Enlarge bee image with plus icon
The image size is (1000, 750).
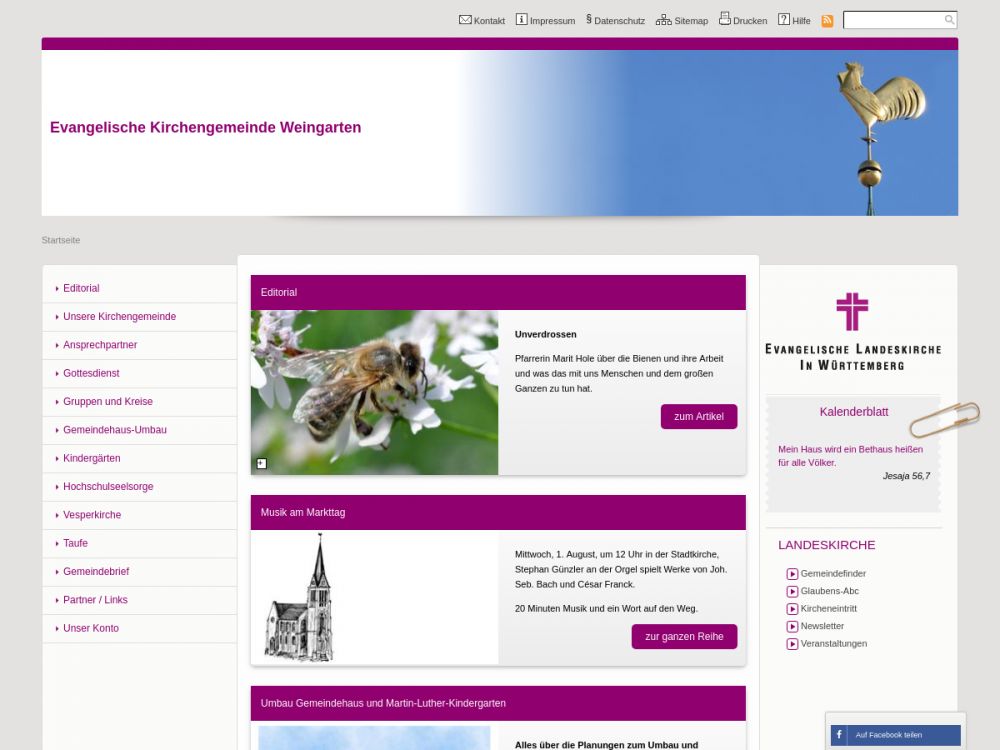pyautogui.click(x=261, y=463)
